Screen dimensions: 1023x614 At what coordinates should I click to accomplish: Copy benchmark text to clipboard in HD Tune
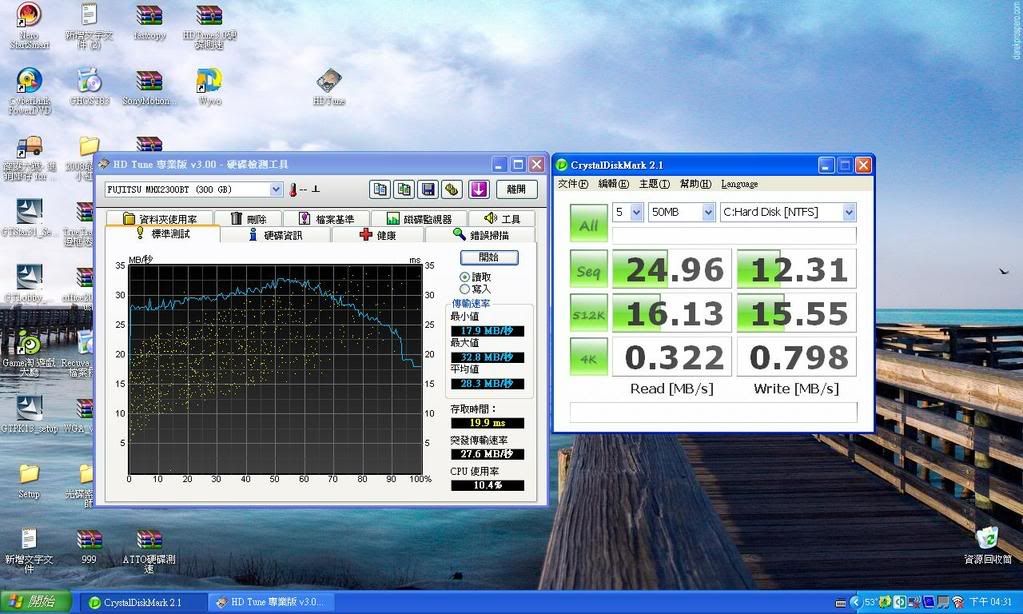click(x=380, y=189)
